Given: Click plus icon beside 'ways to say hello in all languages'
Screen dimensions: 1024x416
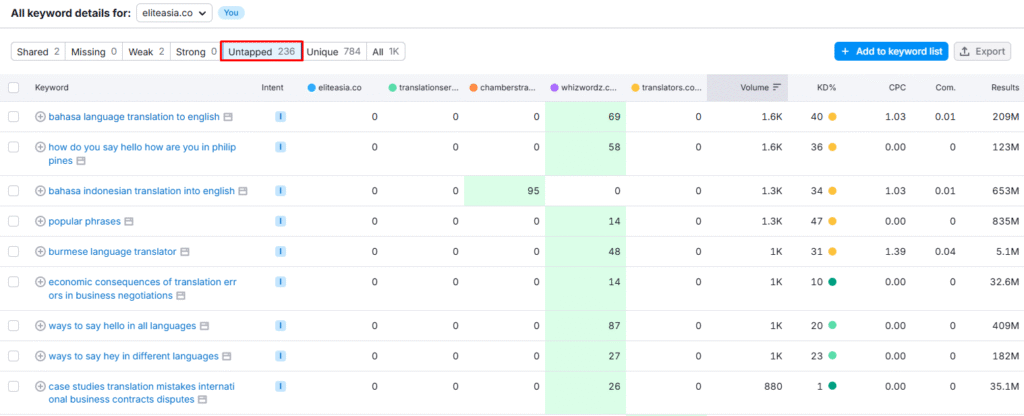Looking at the screenshot, I should 40,326.
